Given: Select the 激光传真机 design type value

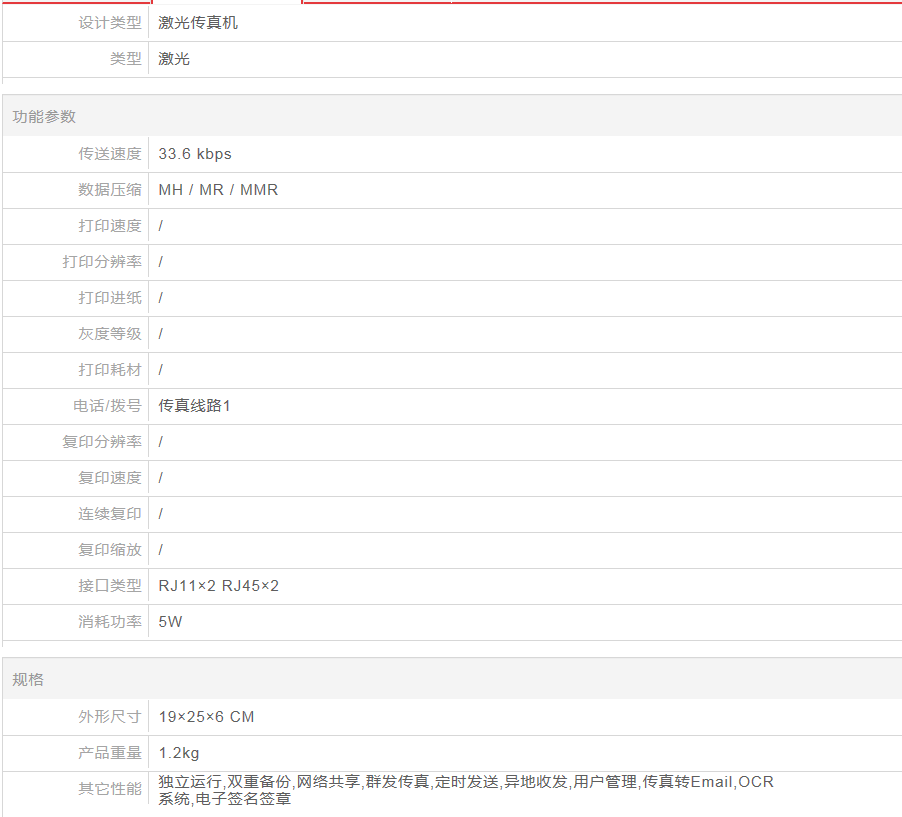Looking at the screenshot, I should pos(198,23).
